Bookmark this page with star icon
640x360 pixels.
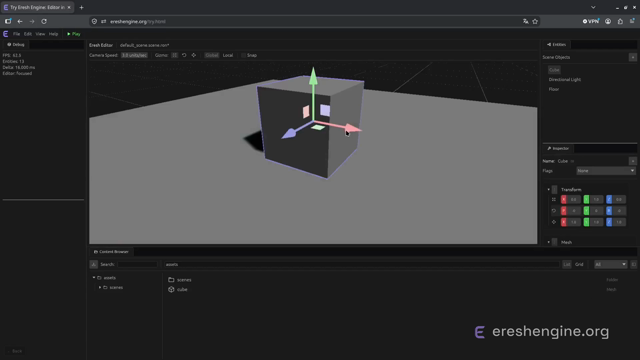click(x=535, y=21)
